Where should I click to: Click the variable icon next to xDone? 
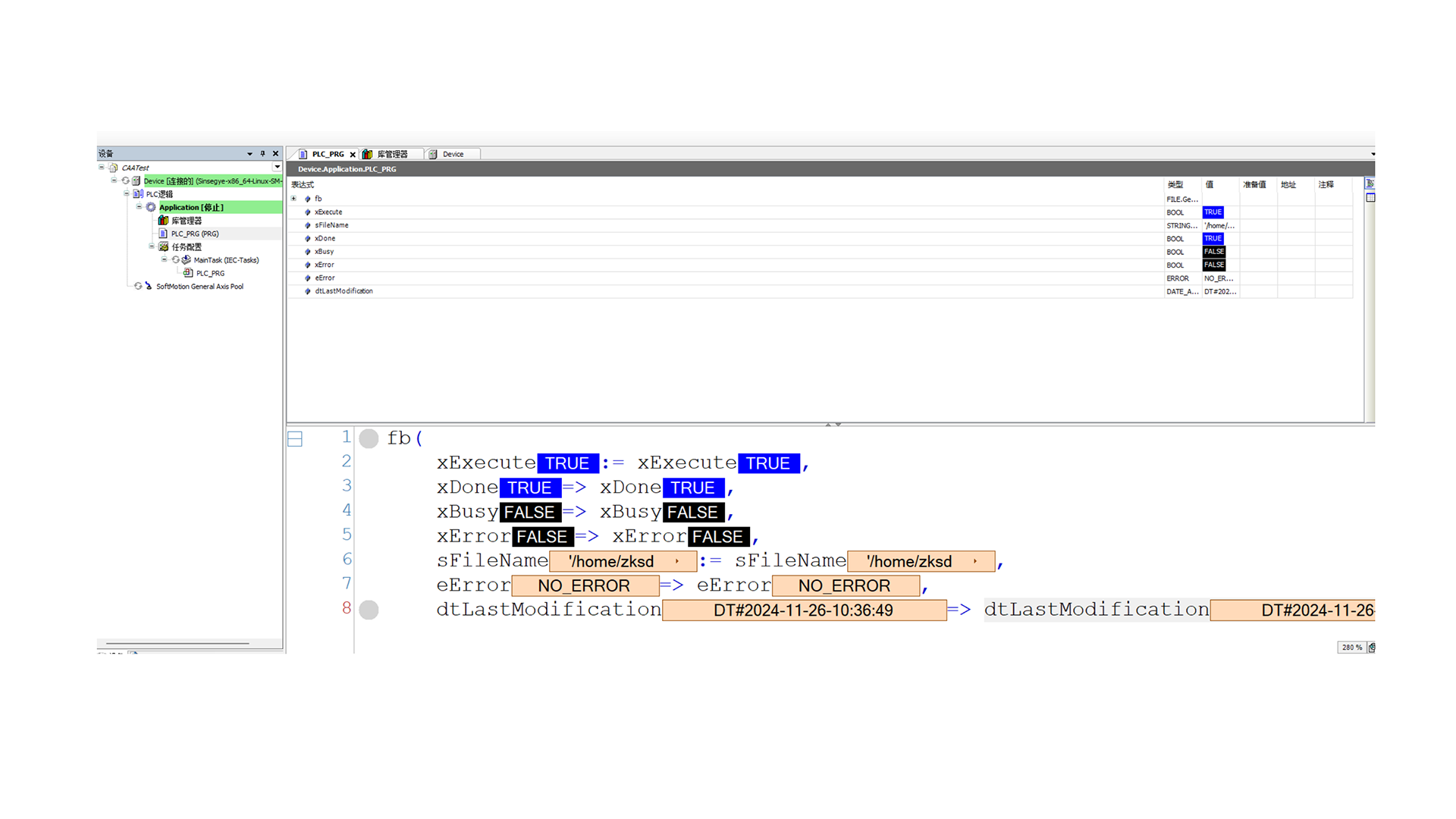pyautogui.click(x=308, y=238)
